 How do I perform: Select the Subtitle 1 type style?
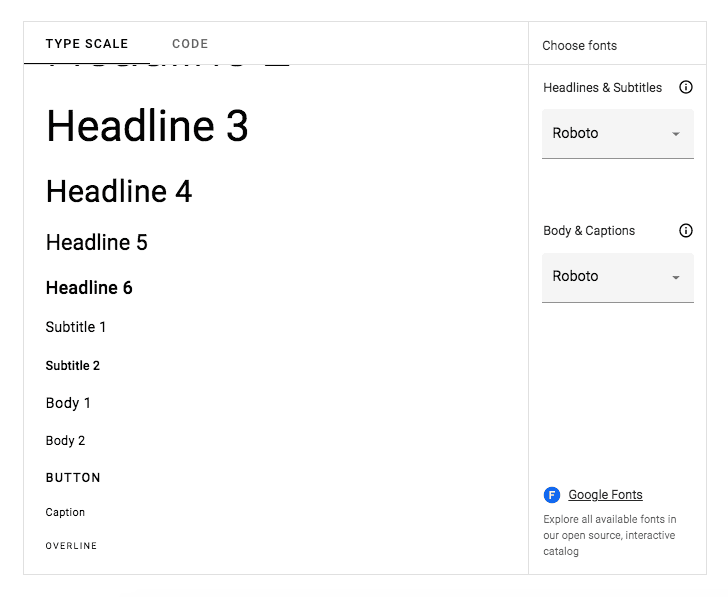(76, 327)
